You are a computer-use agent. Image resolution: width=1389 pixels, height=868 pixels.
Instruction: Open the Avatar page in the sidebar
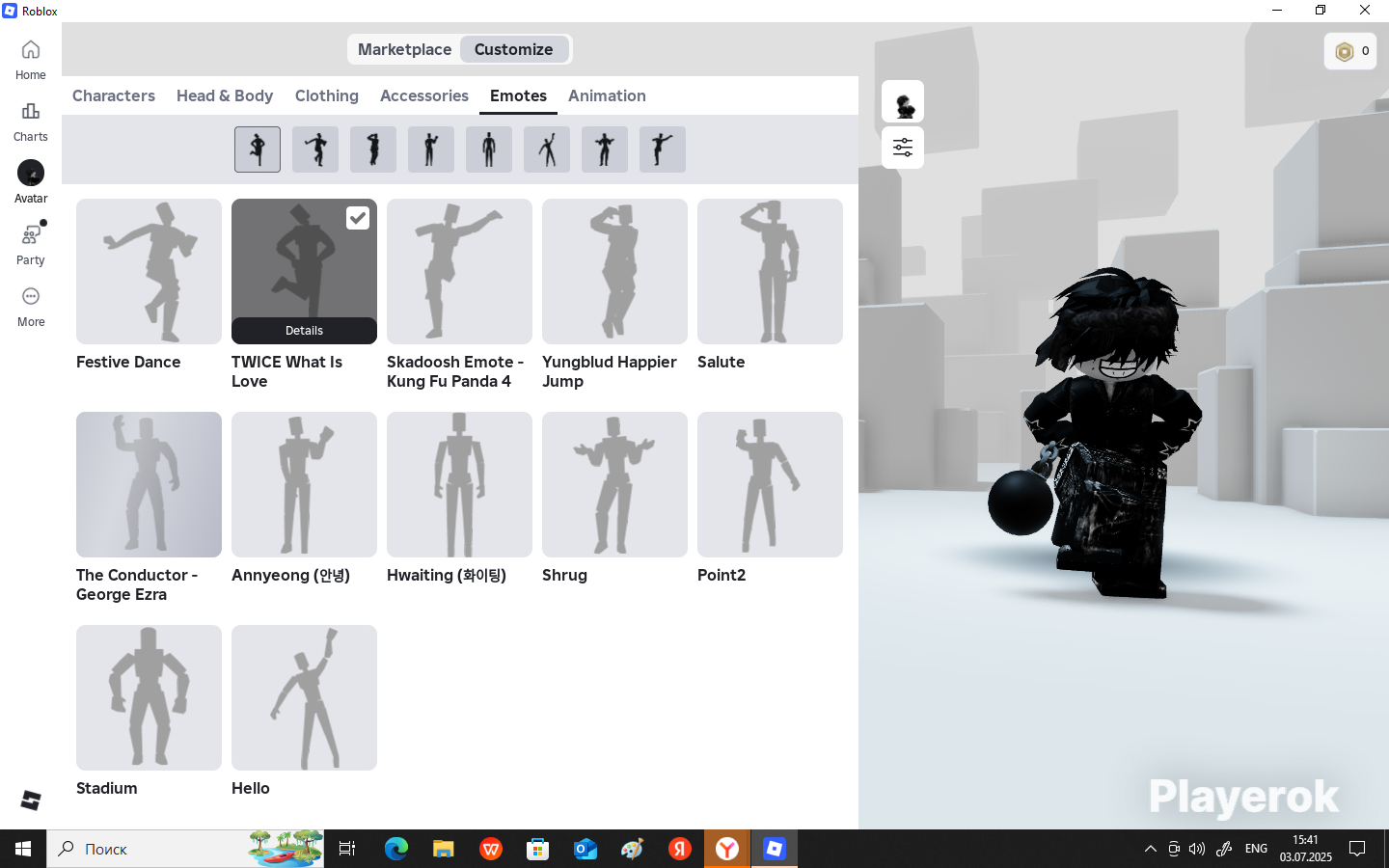pos(31,183)
